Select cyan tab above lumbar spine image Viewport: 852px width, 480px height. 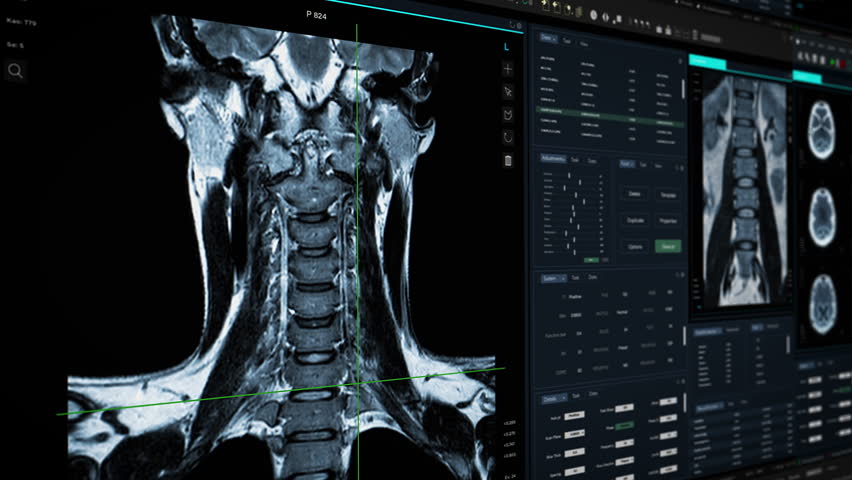click(x=707, y=61)
